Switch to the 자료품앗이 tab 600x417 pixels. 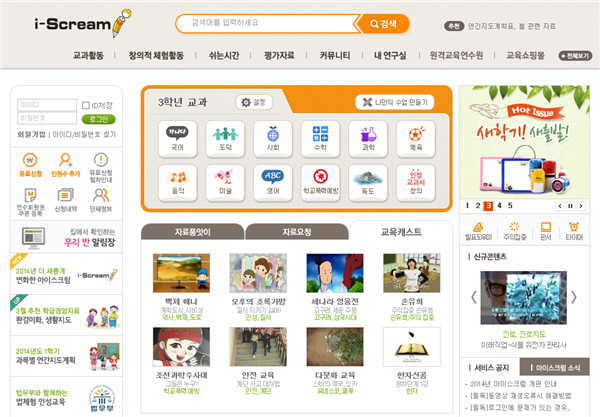point(192,232)
